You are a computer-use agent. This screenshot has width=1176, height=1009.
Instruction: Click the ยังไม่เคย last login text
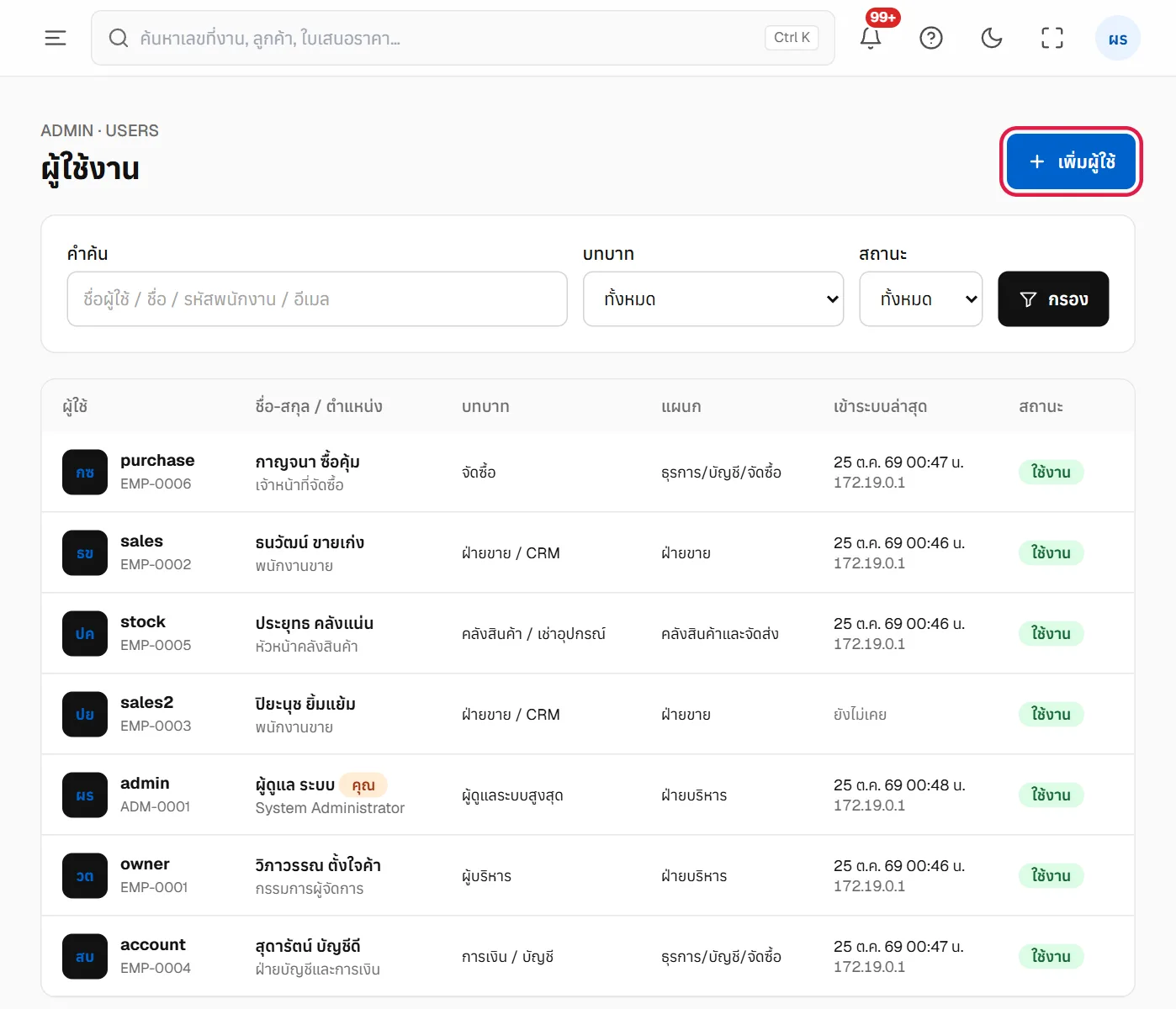(x=860, y=715)
